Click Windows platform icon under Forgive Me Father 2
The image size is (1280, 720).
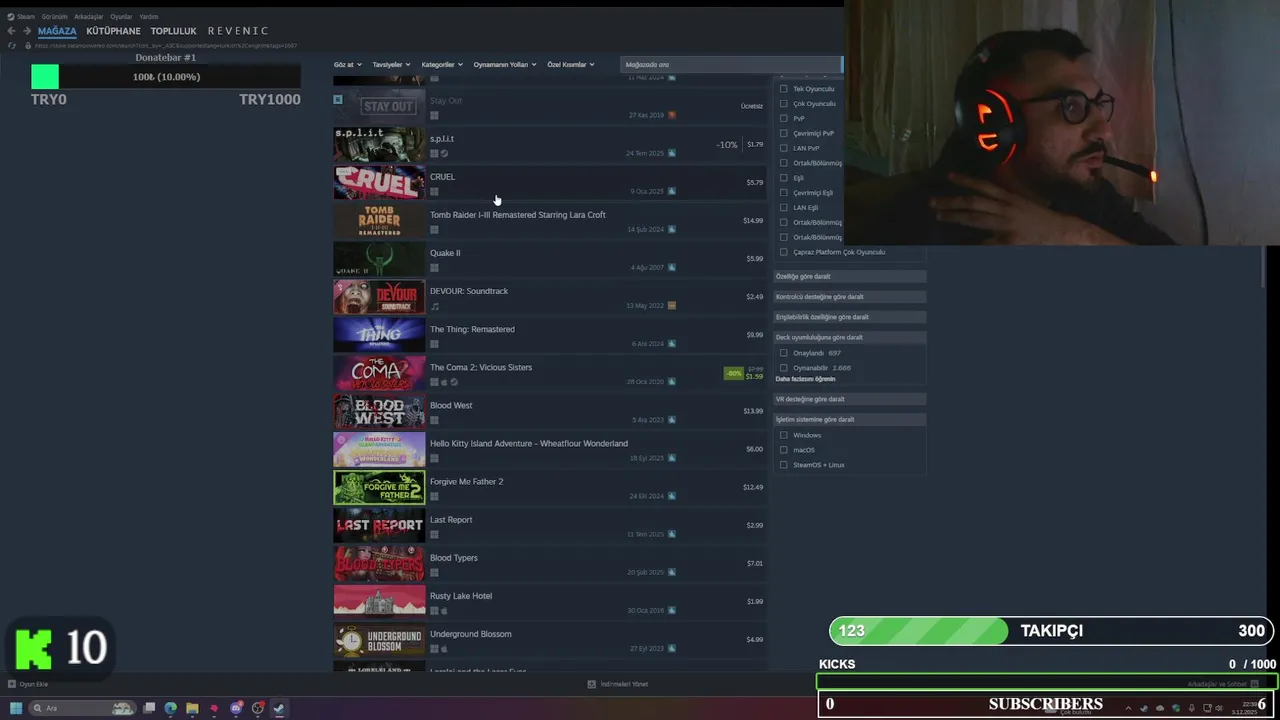tap(434, 496)
